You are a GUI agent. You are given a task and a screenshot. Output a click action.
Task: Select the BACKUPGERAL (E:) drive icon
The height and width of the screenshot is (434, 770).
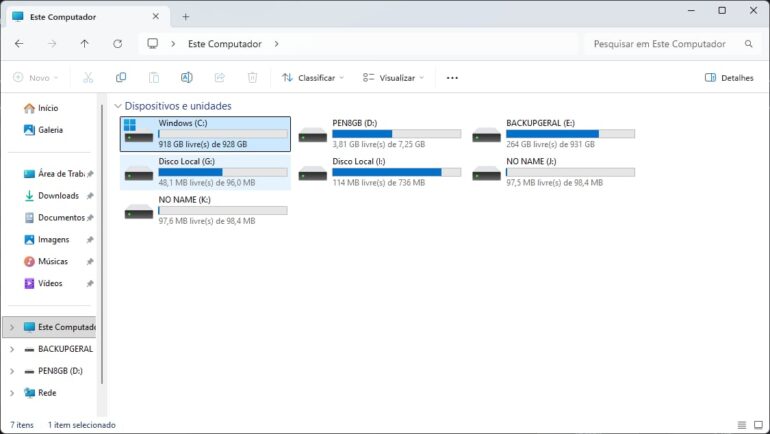[487, 135]
